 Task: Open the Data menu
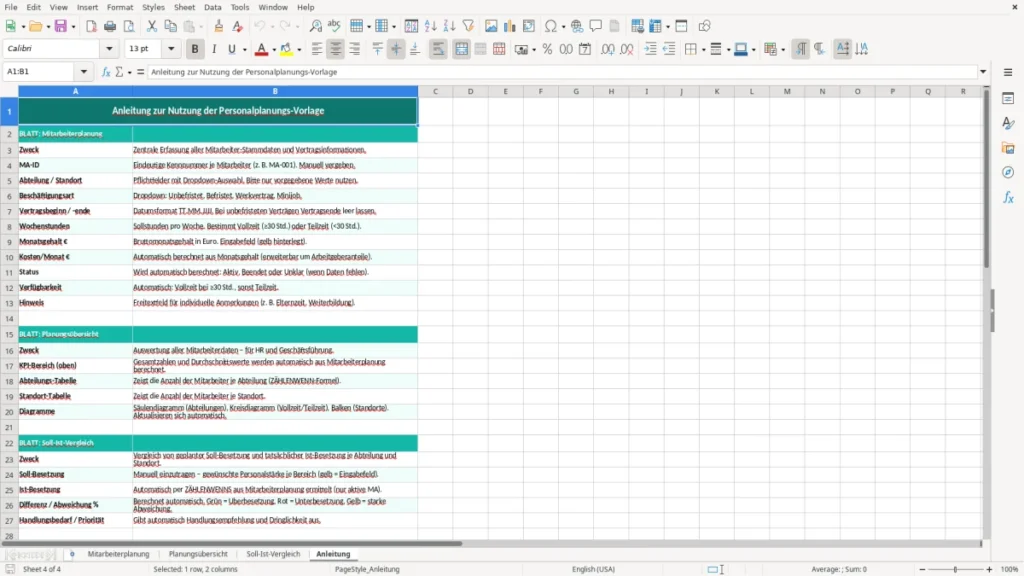[212, 7]
